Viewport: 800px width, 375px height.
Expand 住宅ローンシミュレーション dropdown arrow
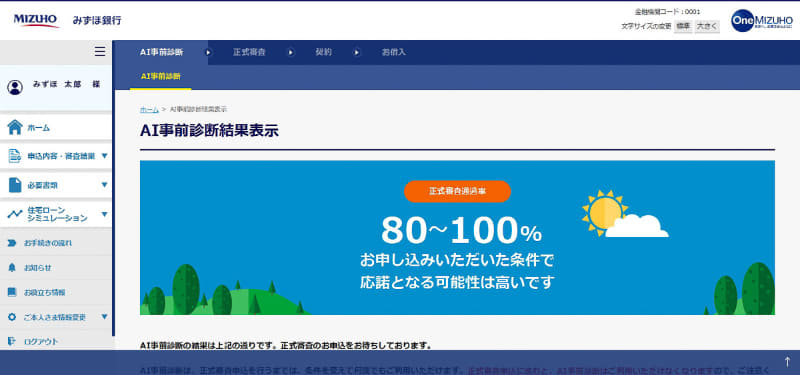pyautogui.click(x=105, y=214)
